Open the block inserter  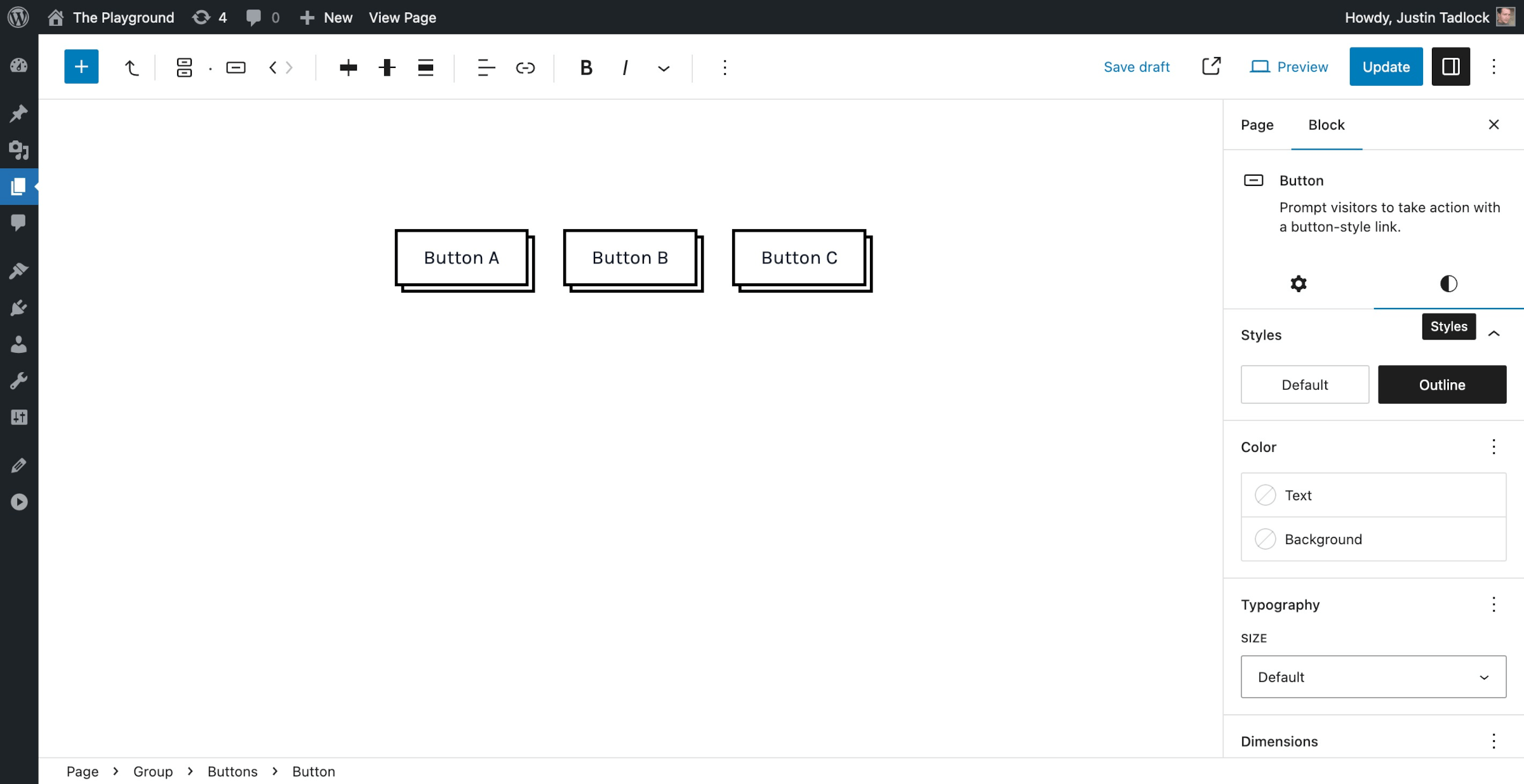[81, 66]
